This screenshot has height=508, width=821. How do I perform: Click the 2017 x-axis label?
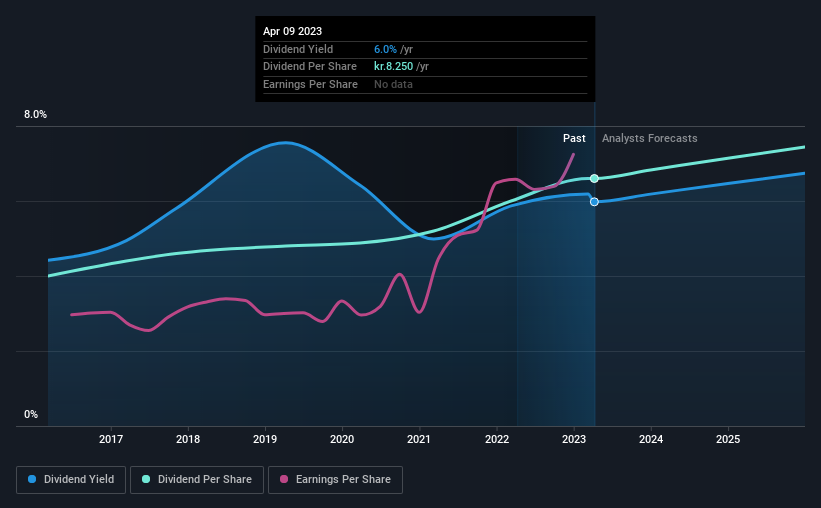click(x=111, y=439)
